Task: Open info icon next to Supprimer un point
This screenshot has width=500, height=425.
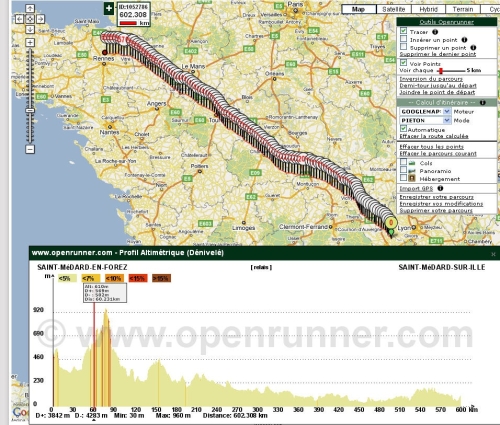Action: coord(473,48)
